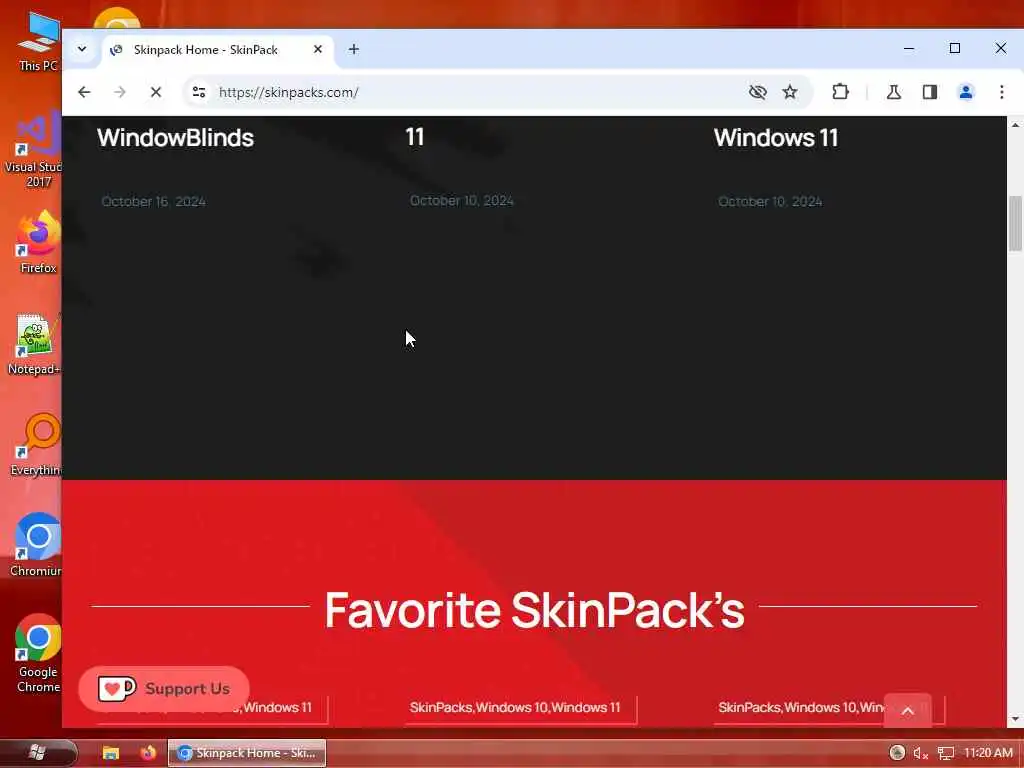Open File Explorer from the taskbar
This screenshot has width=1024, height=768.
pos(111,753)
